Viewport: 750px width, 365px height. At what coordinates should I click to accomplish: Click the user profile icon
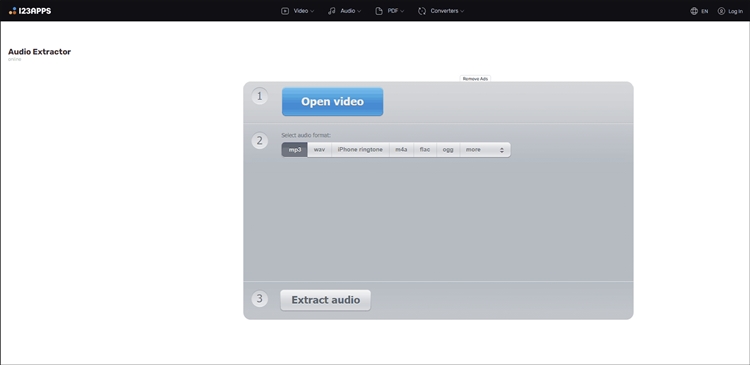721,11
